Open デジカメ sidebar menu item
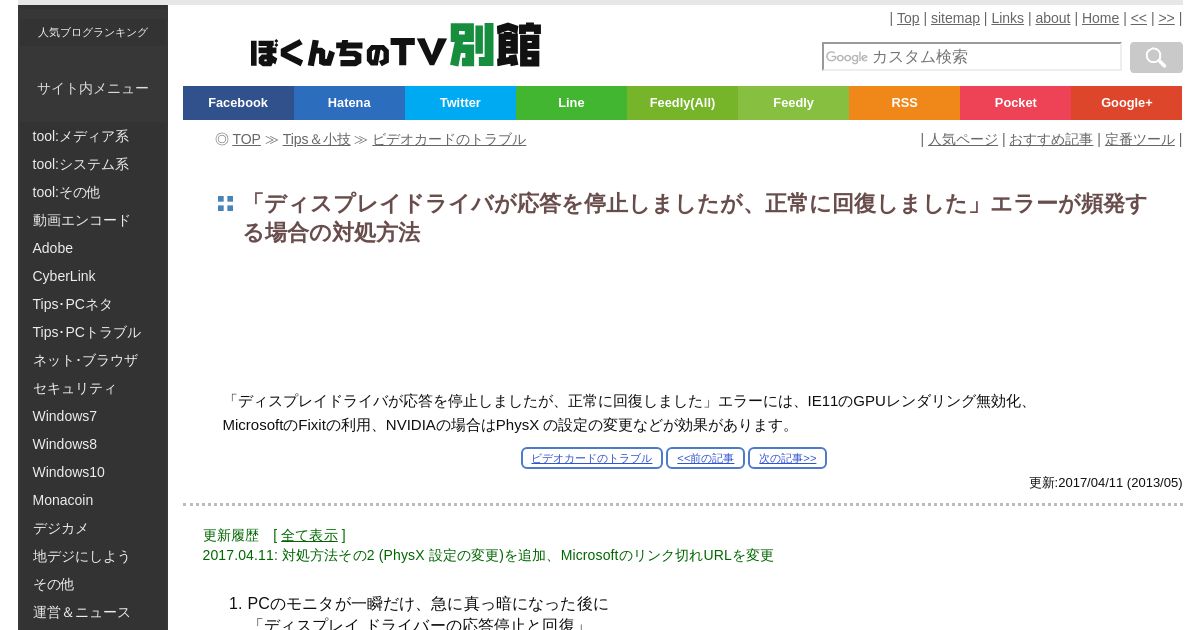This screenshot has height=630, width=1200. pyautogui.click(x=93, y=528)
